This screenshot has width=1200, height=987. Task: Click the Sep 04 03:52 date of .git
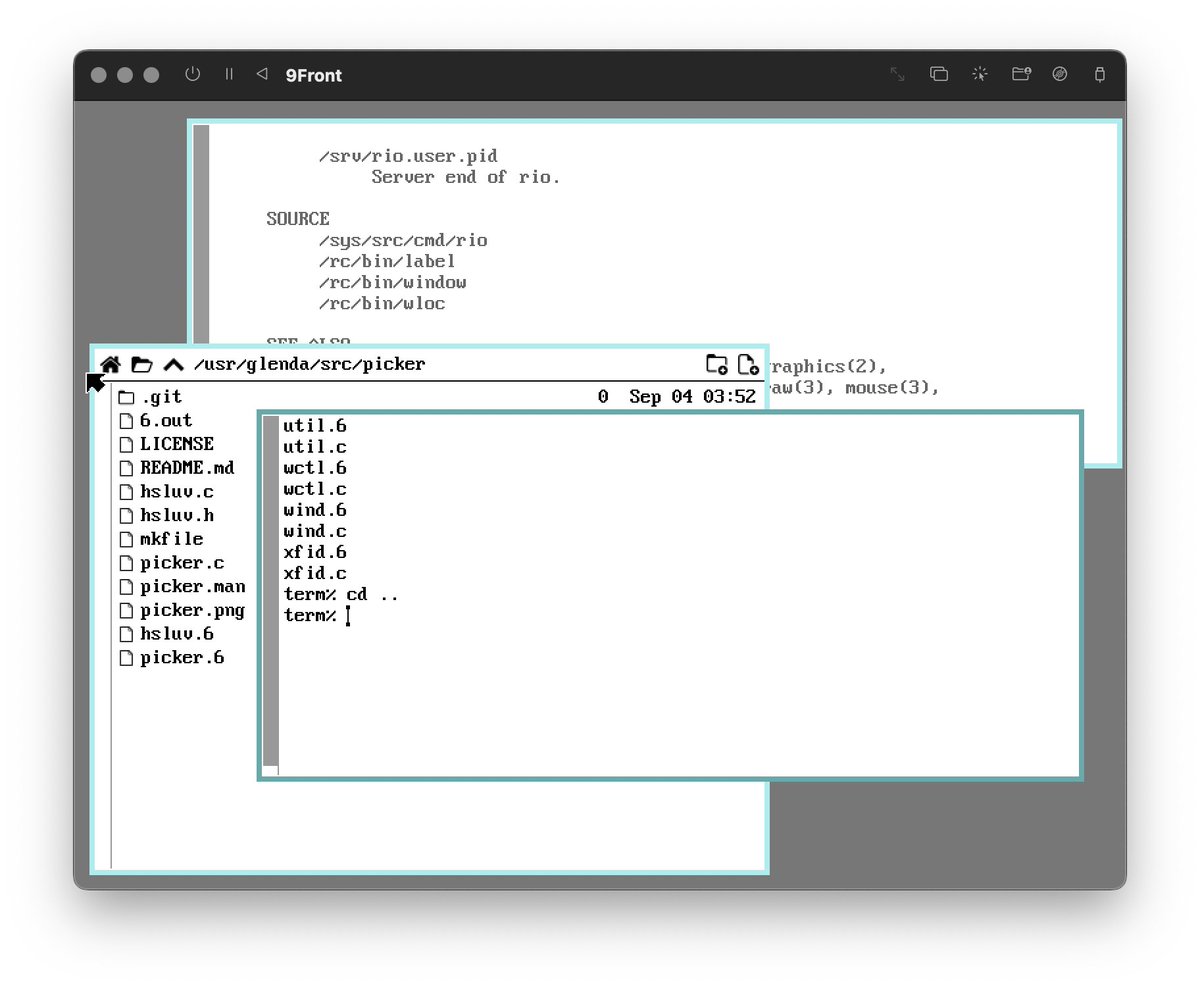click(692, 397)
